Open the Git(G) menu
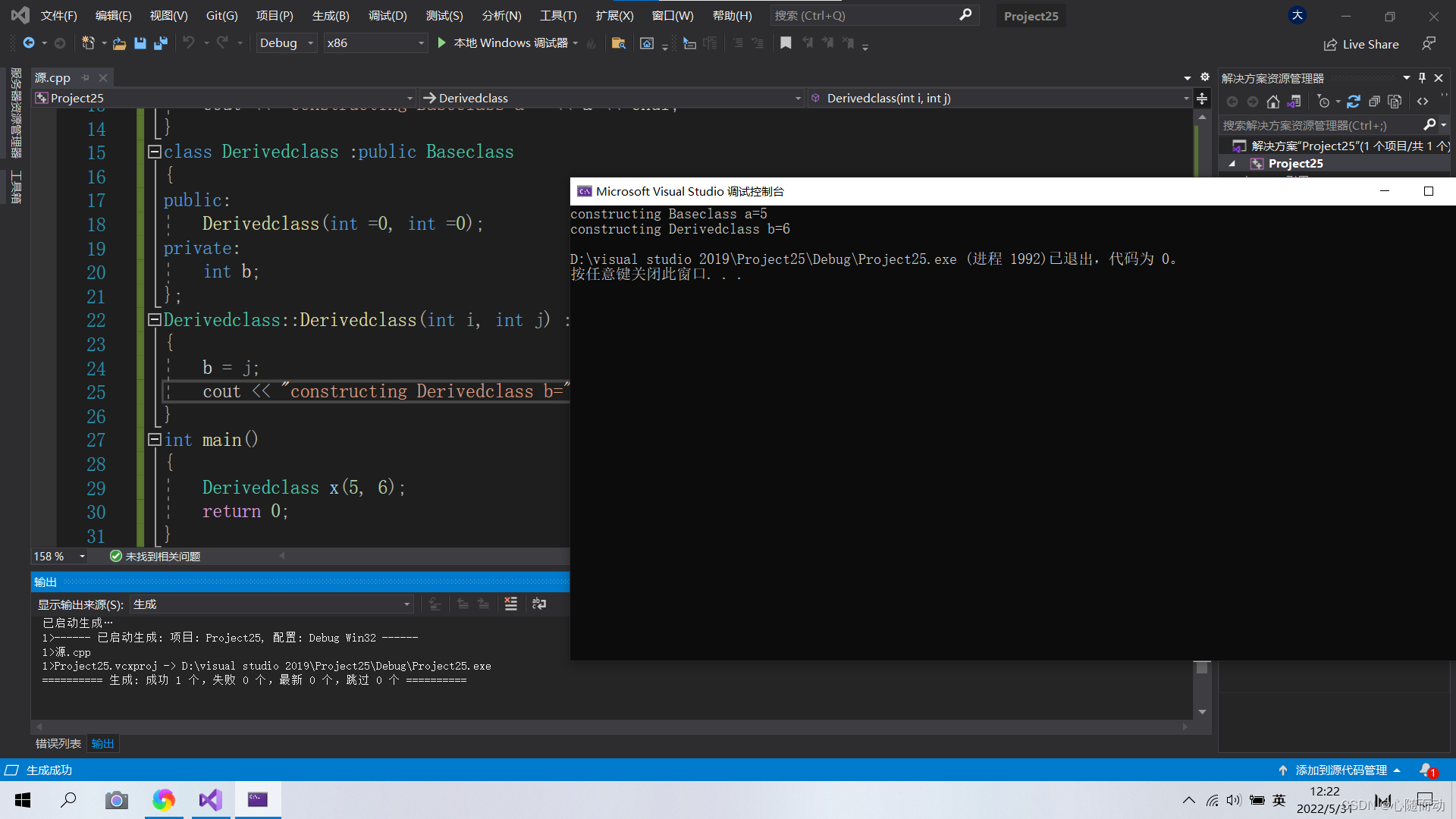The height and width of the screenshot is (819, 1456). click(222, 16)
